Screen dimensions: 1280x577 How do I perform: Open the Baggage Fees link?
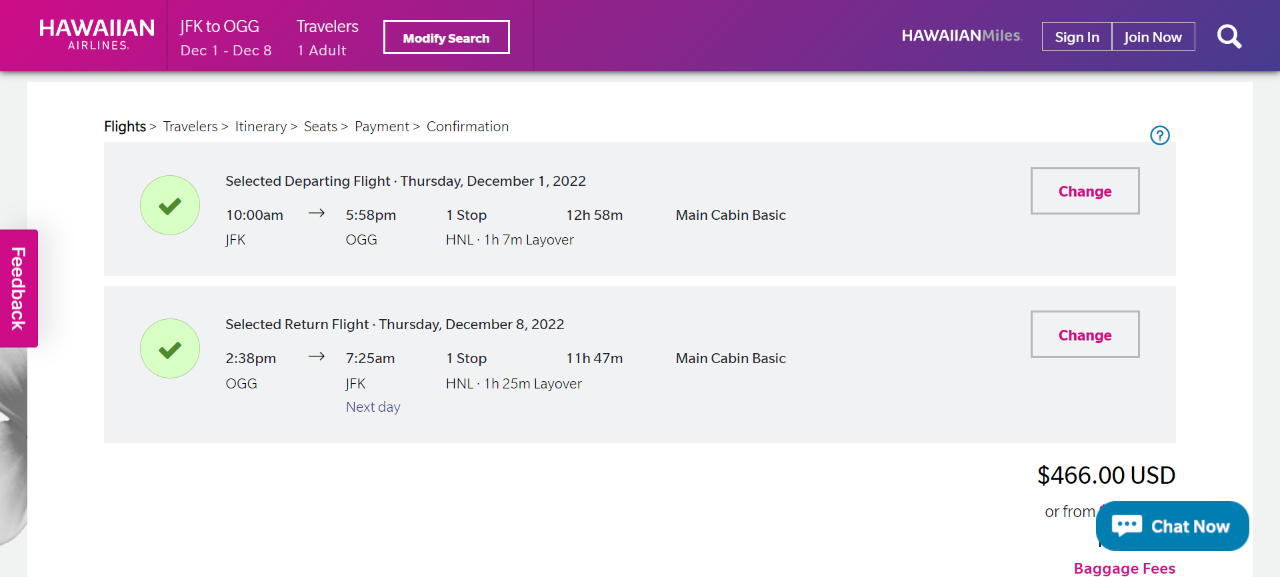click(x=1124, y=568)
